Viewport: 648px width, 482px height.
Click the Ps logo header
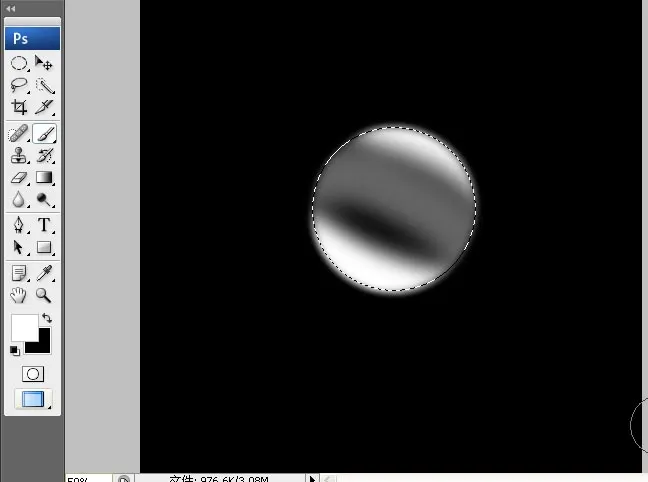(32, 38)
